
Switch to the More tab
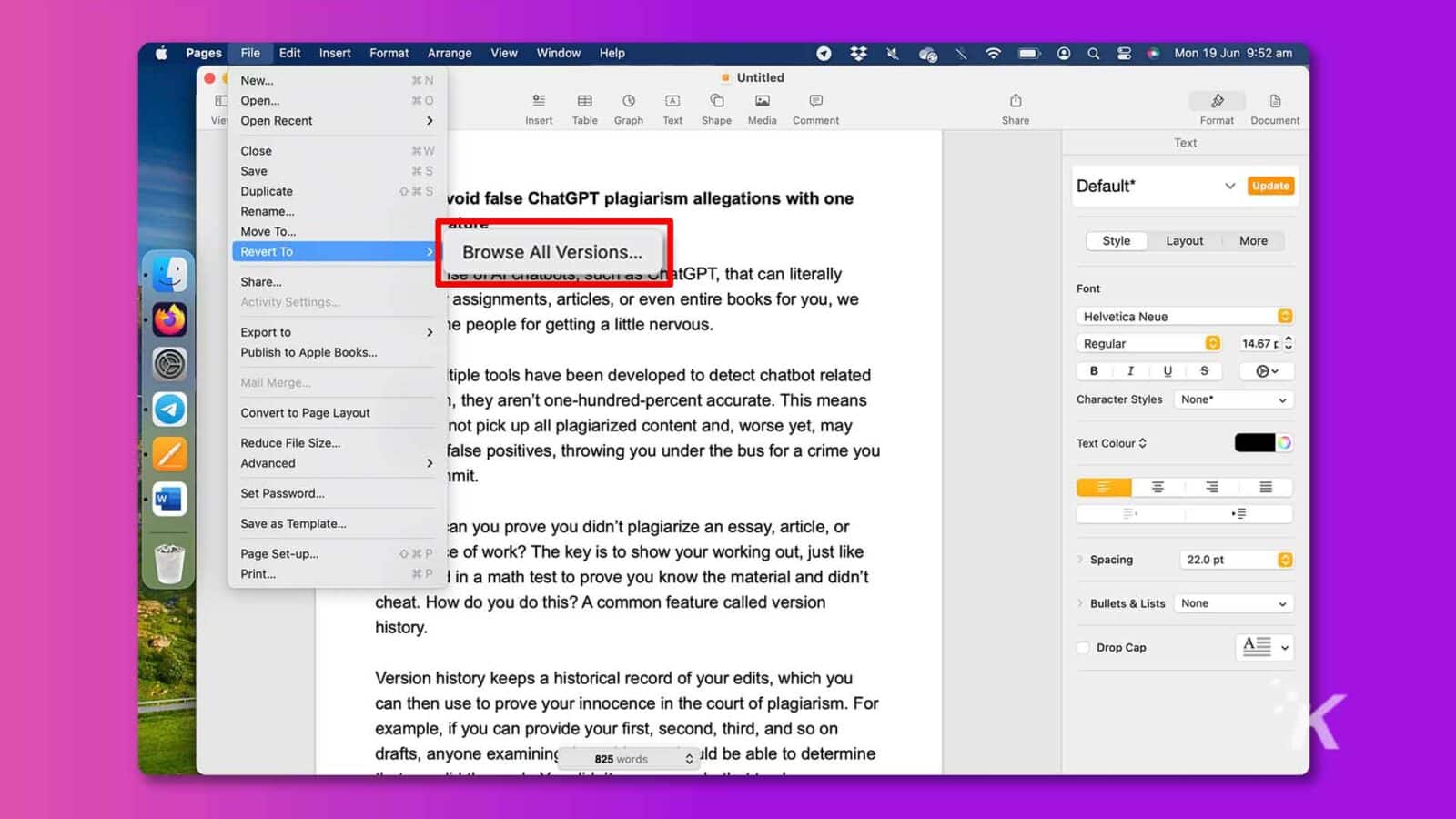pos(1253,241)
